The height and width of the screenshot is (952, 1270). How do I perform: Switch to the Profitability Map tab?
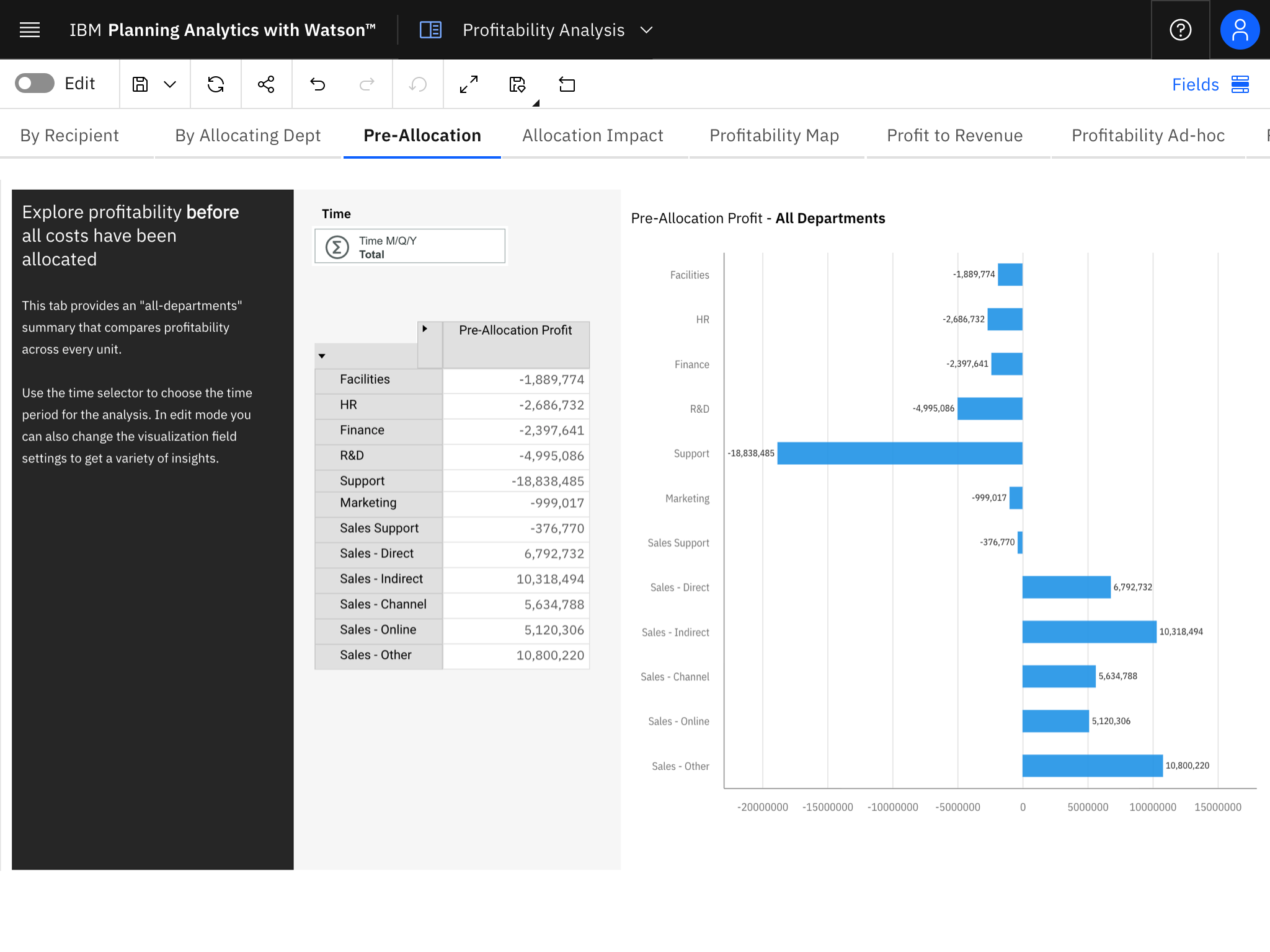click(774, 136)
